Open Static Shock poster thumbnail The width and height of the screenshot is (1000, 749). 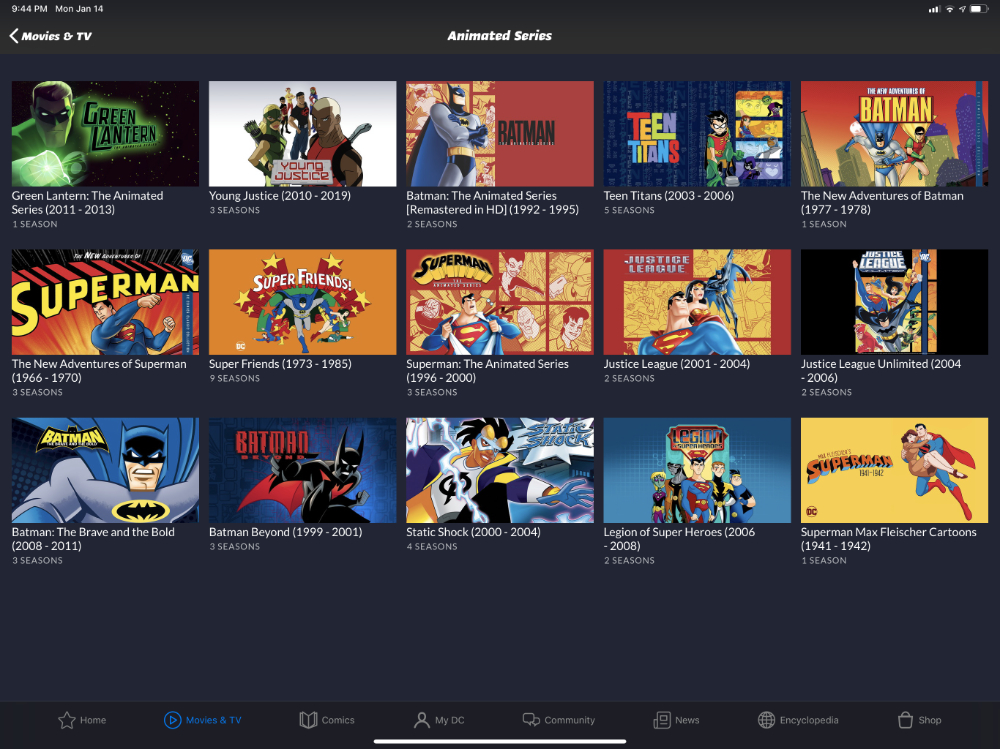click(500, 470)
